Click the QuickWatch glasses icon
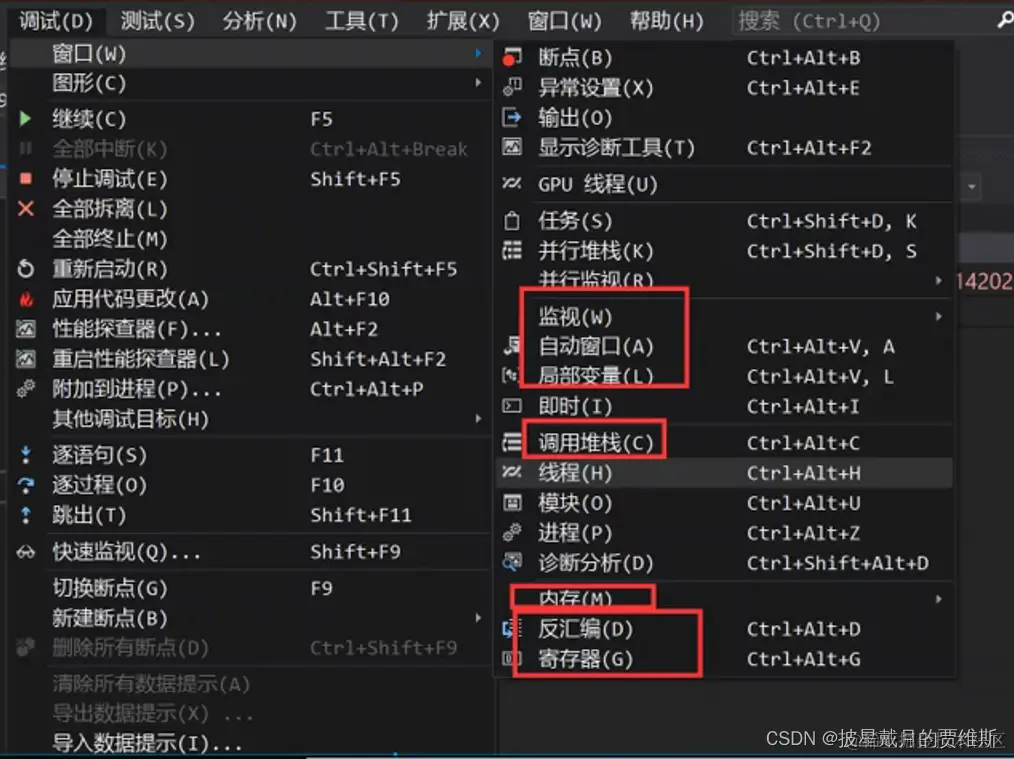Viewport: 1014px width, 759px height. click(x=26, y=552)
